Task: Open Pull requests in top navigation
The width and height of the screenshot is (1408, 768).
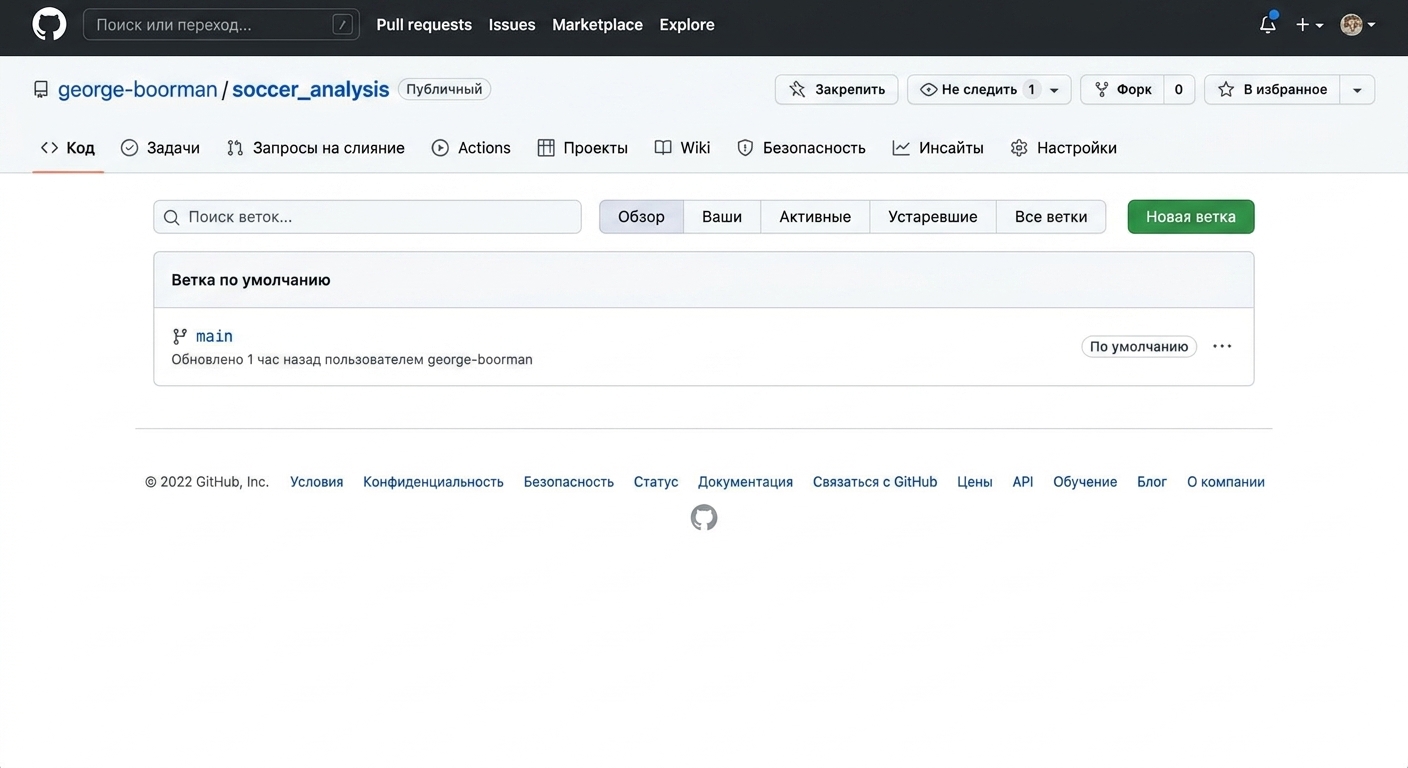Action: pyautogui.click(x=424, y=24)
